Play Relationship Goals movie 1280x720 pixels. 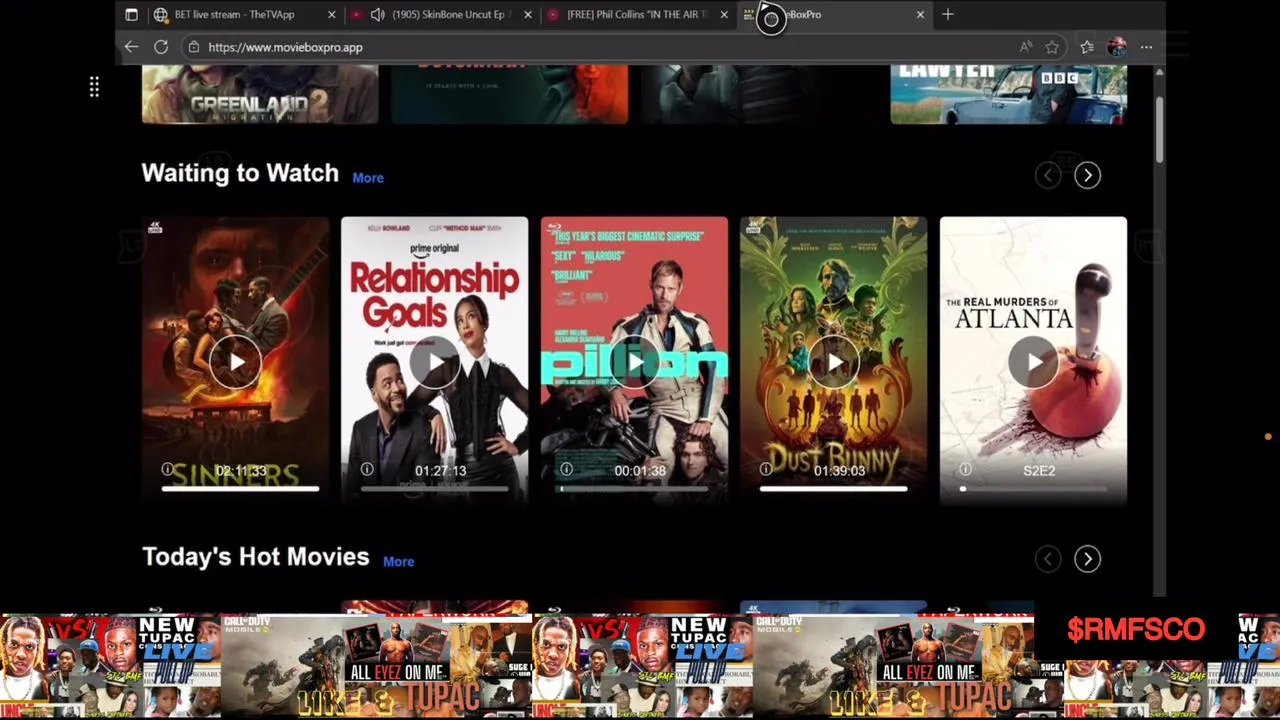[434, 362]
